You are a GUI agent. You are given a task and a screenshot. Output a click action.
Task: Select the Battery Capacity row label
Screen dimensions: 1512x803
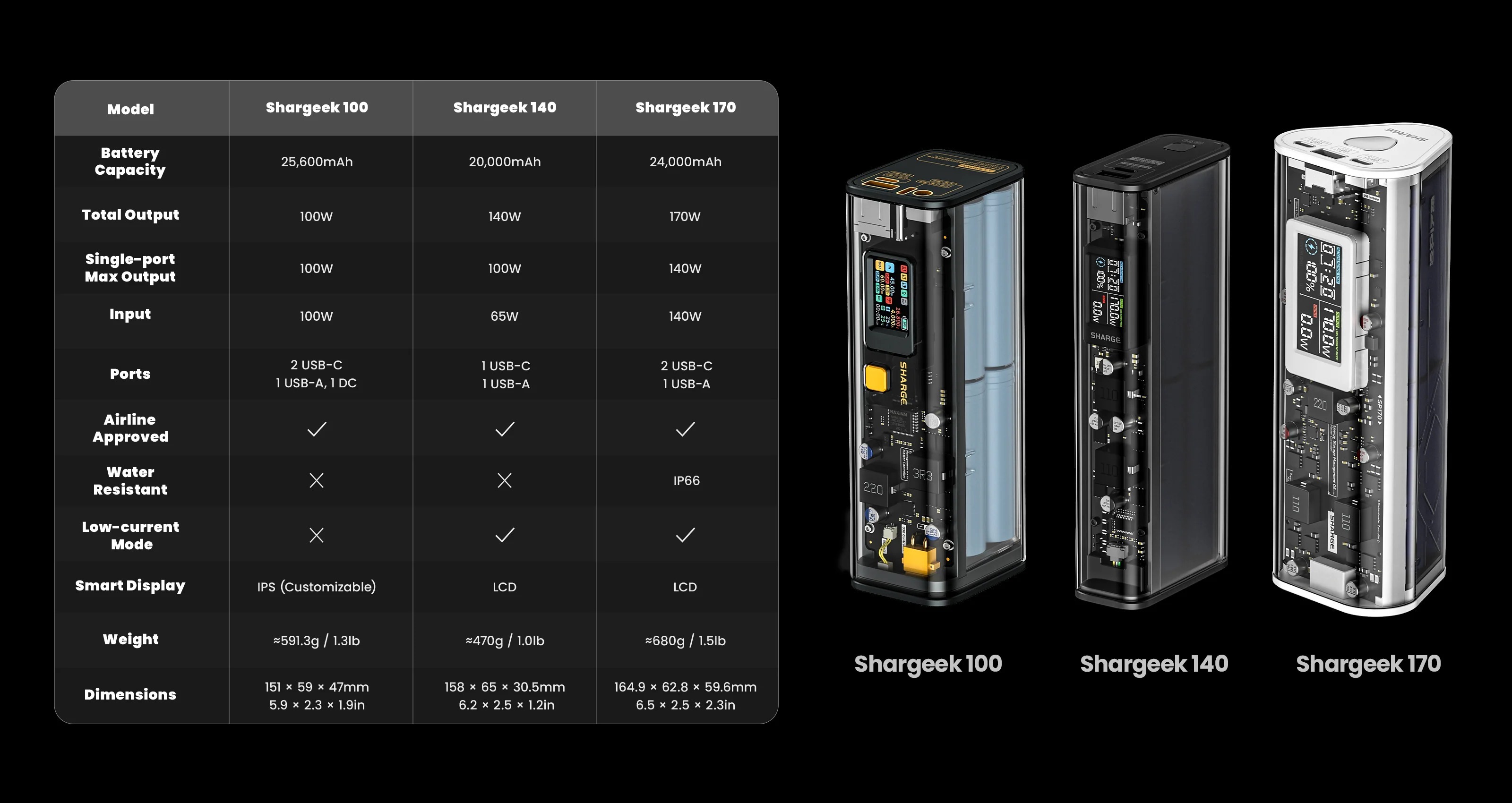click(x=130, y=162)
